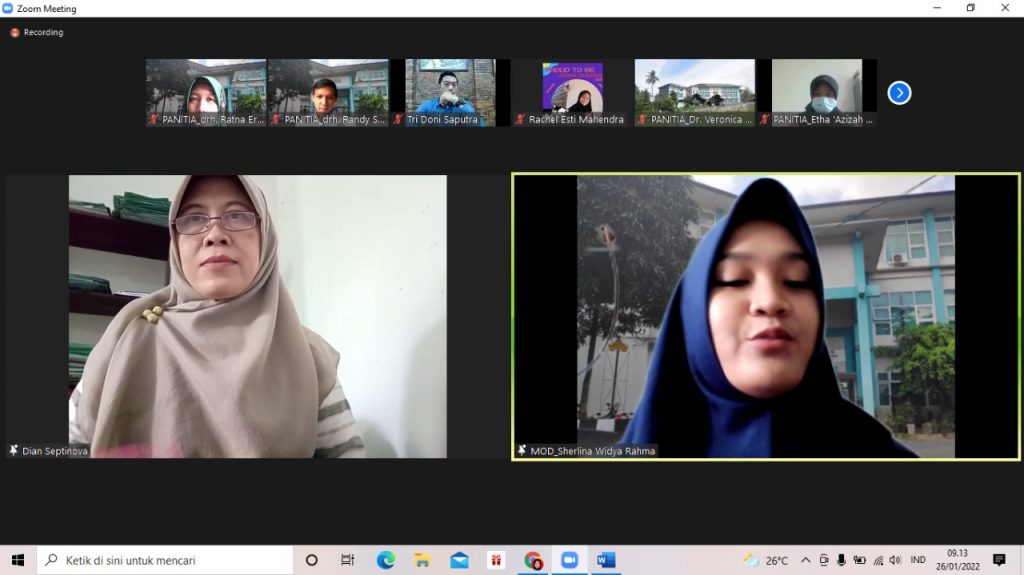Open Task View in the taskbar
1024x575 pixels.
[x=348, y=560]
